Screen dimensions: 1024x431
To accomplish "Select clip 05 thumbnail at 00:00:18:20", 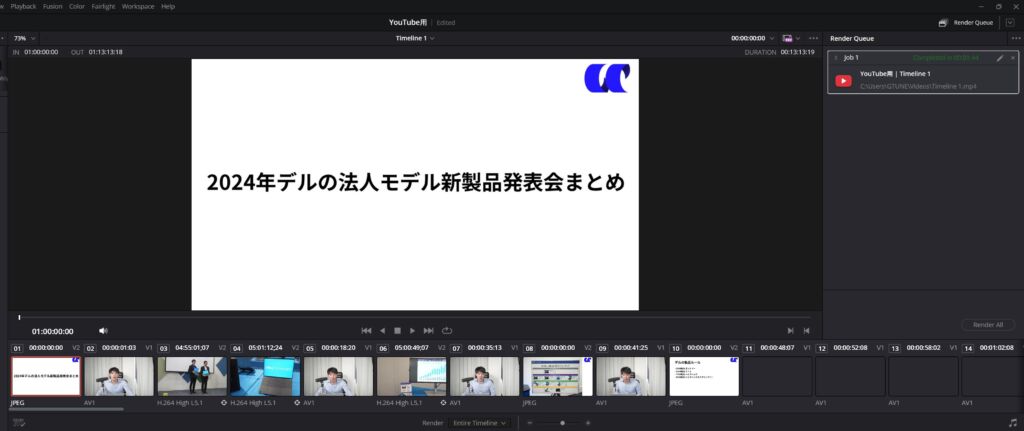I will [338, 375].
